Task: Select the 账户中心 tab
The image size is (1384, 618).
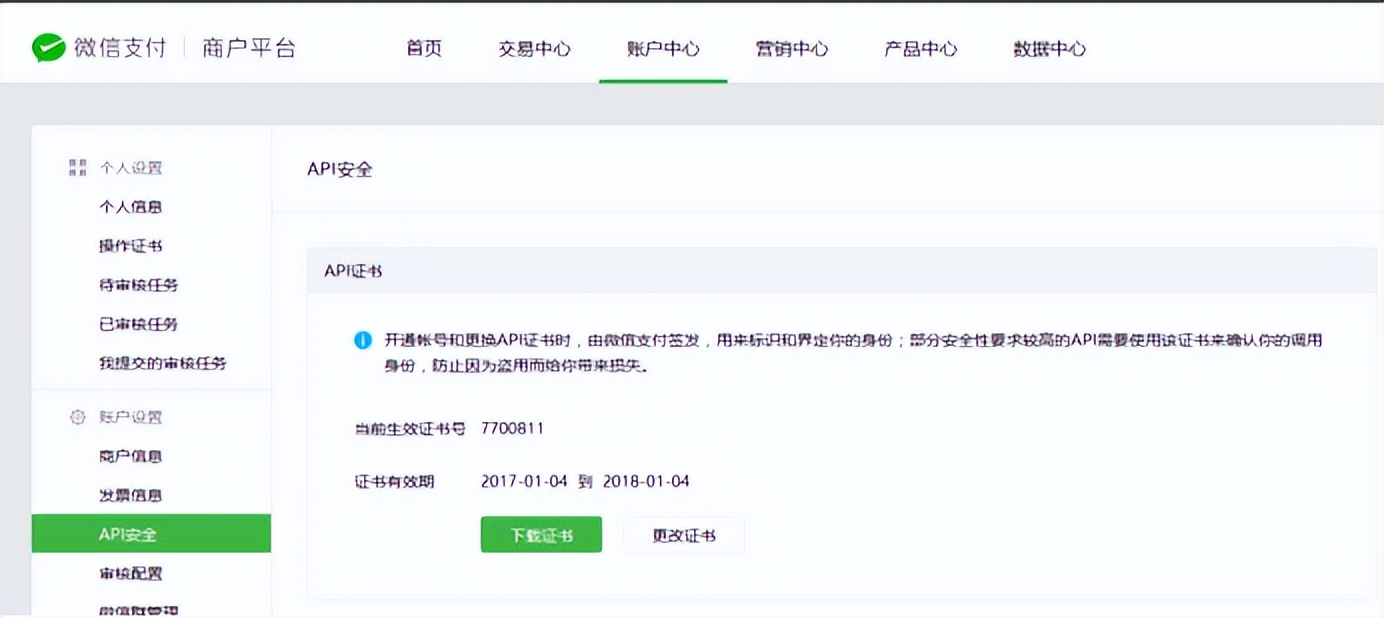Action: 663,48
